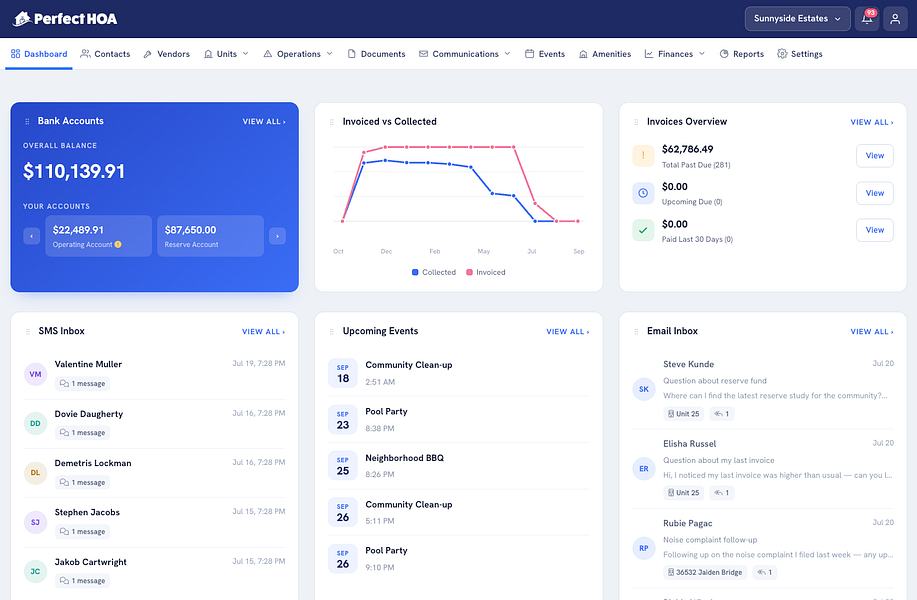Click the Invoiced vs Collected drag handle
This screenshot has width=917, height=600.
(x=332, y=122)
